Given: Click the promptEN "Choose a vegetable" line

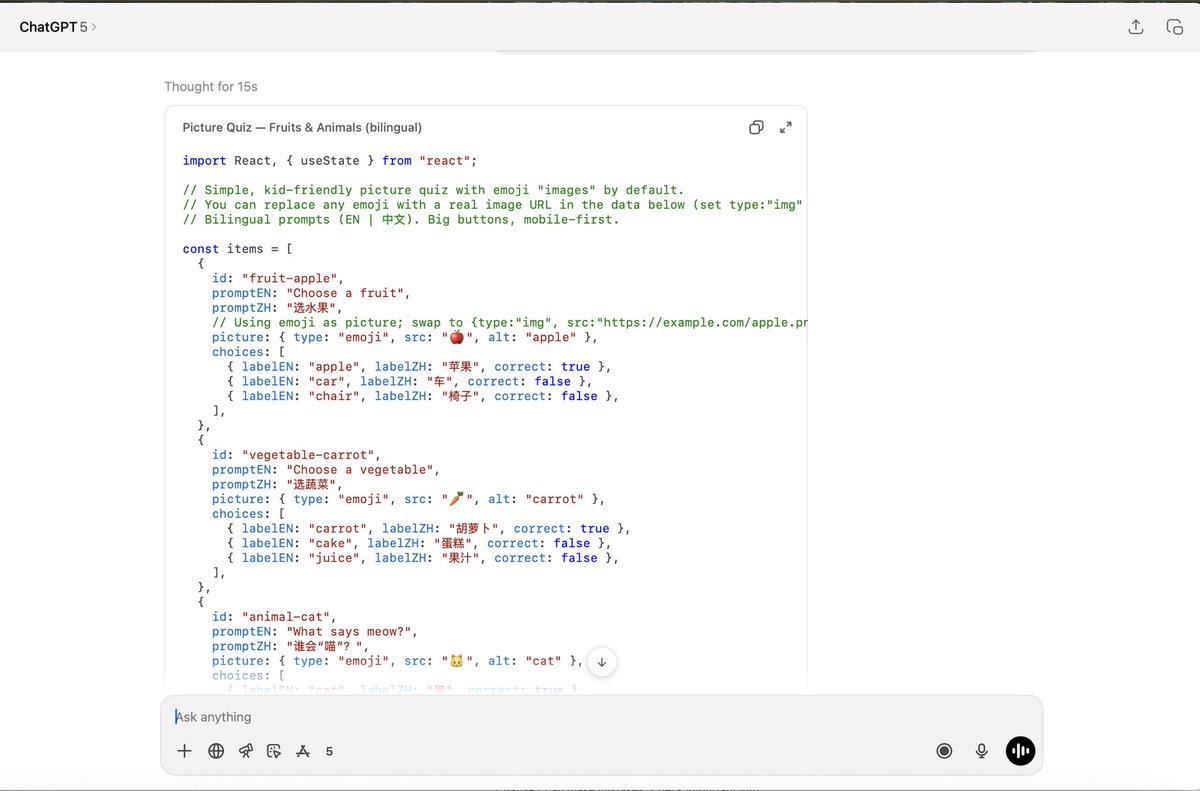Looking at the screenshot, I should 326,469.
